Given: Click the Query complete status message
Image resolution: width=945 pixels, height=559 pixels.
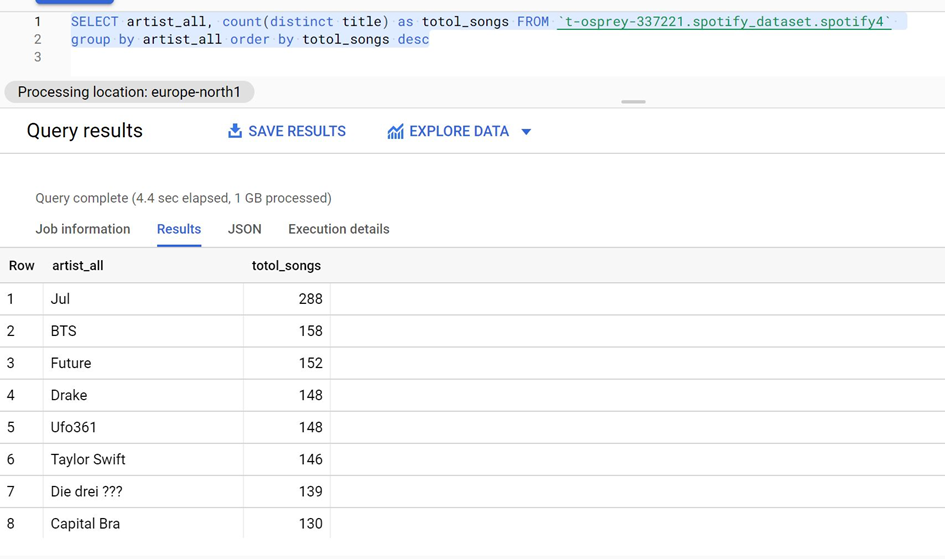Looking at the screenshot, I should tap(183, 198).
